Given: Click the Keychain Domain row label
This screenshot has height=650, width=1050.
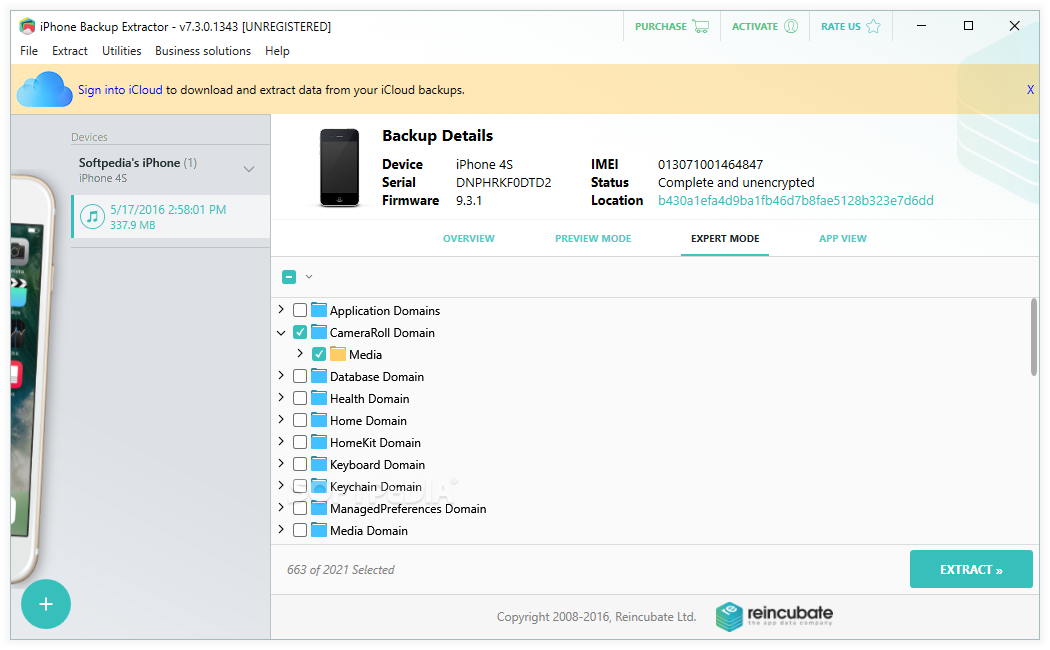Looking at the screenshot, I should tap(376, 487).
